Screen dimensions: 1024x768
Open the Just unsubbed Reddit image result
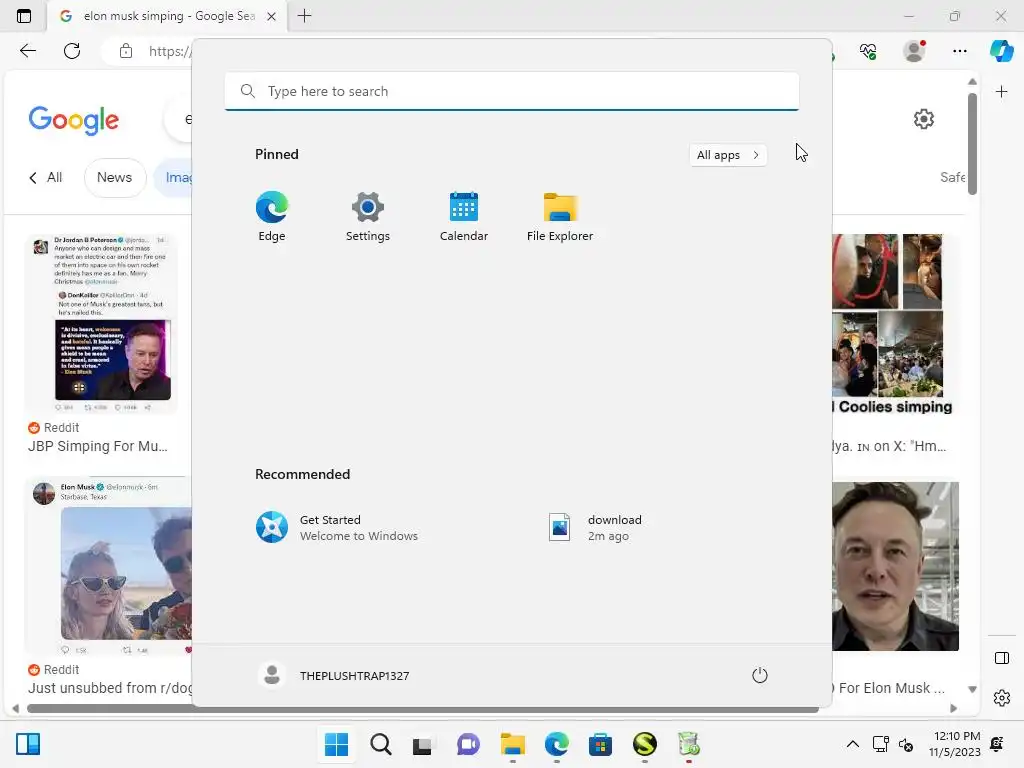pos(109,566)
